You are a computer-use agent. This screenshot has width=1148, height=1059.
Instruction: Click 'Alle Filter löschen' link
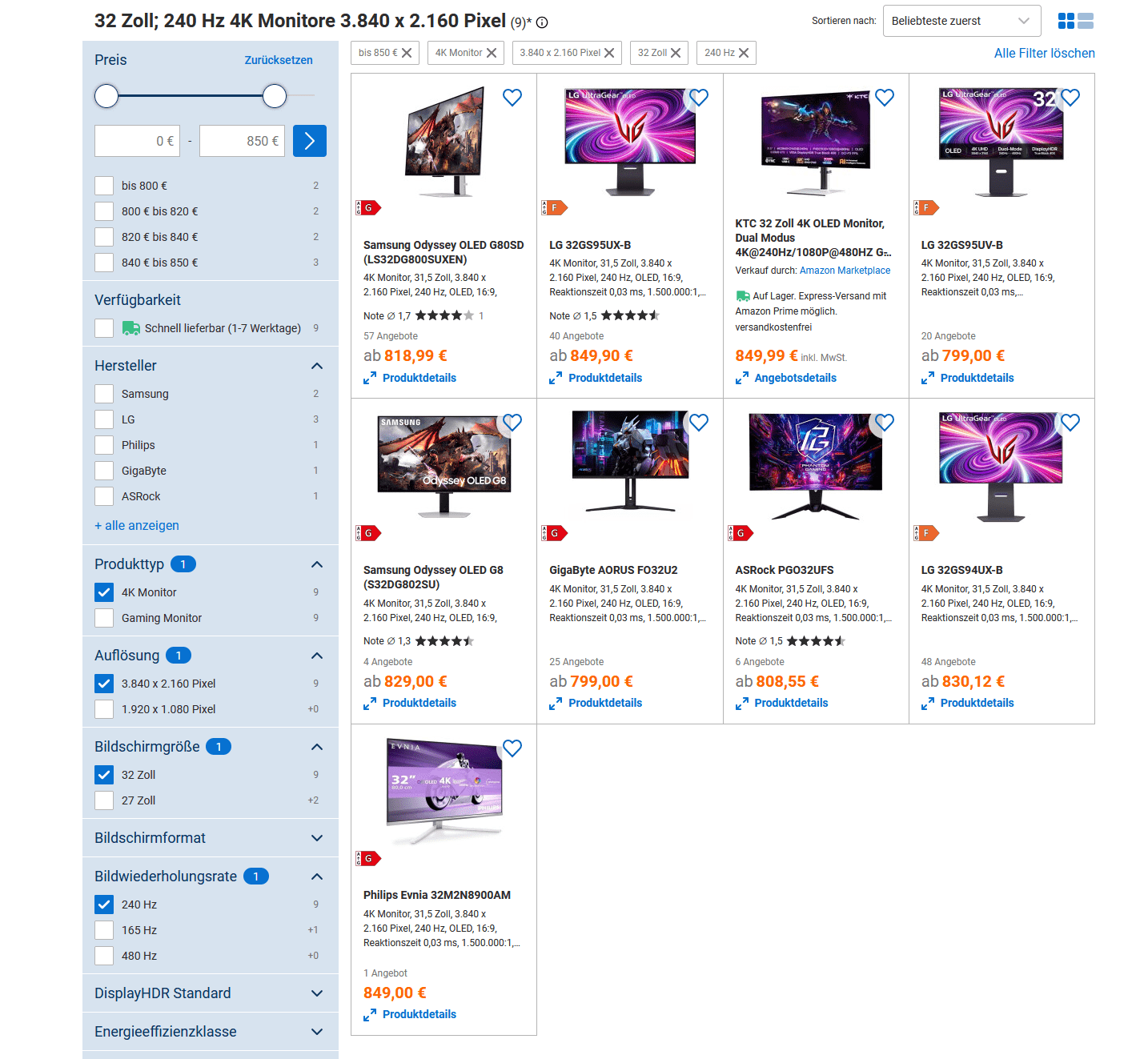click(1044, 53)
